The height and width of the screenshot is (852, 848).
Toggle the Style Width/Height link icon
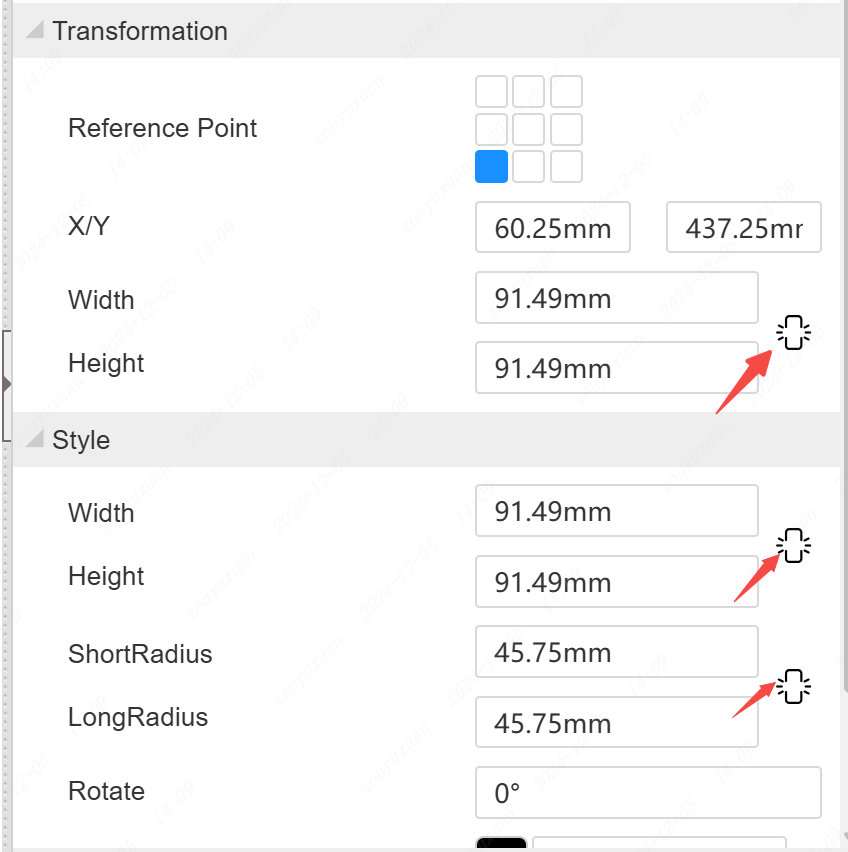pyautogui.click(x=794, y=546)
